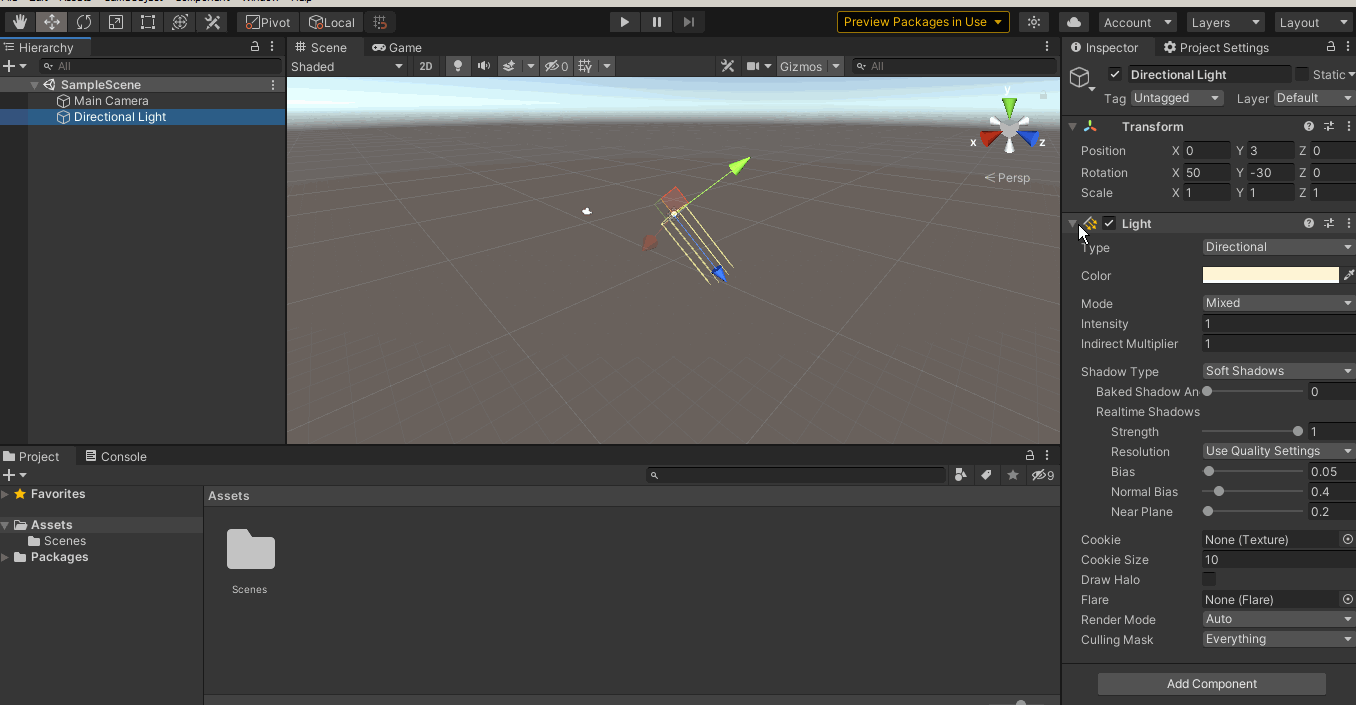The height and width of the screenshot is (705, 1356).
Task: Open the light Color swatch
Action: point(1270,275)
